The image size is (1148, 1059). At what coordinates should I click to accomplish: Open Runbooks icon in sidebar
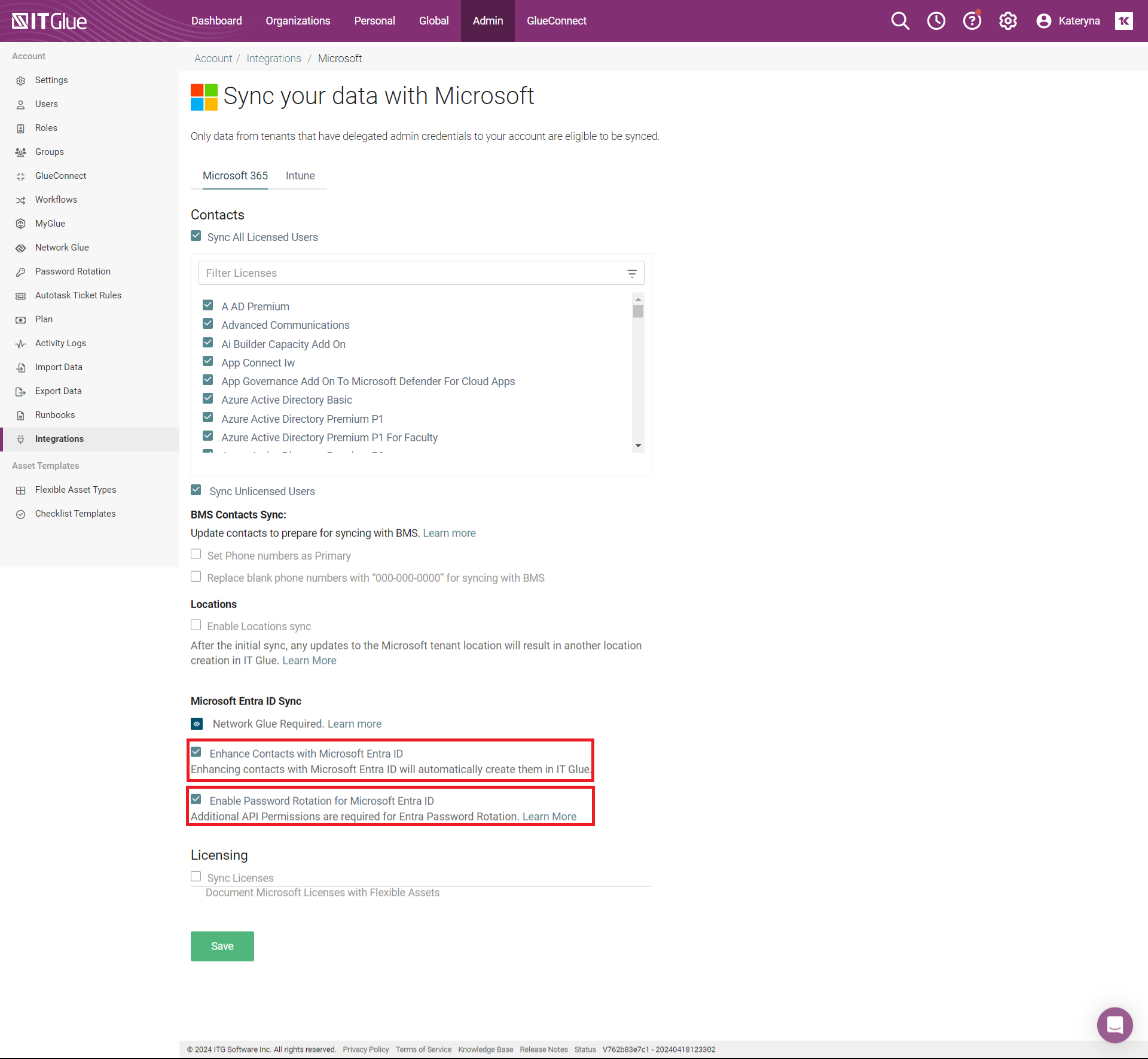[21, 416]
